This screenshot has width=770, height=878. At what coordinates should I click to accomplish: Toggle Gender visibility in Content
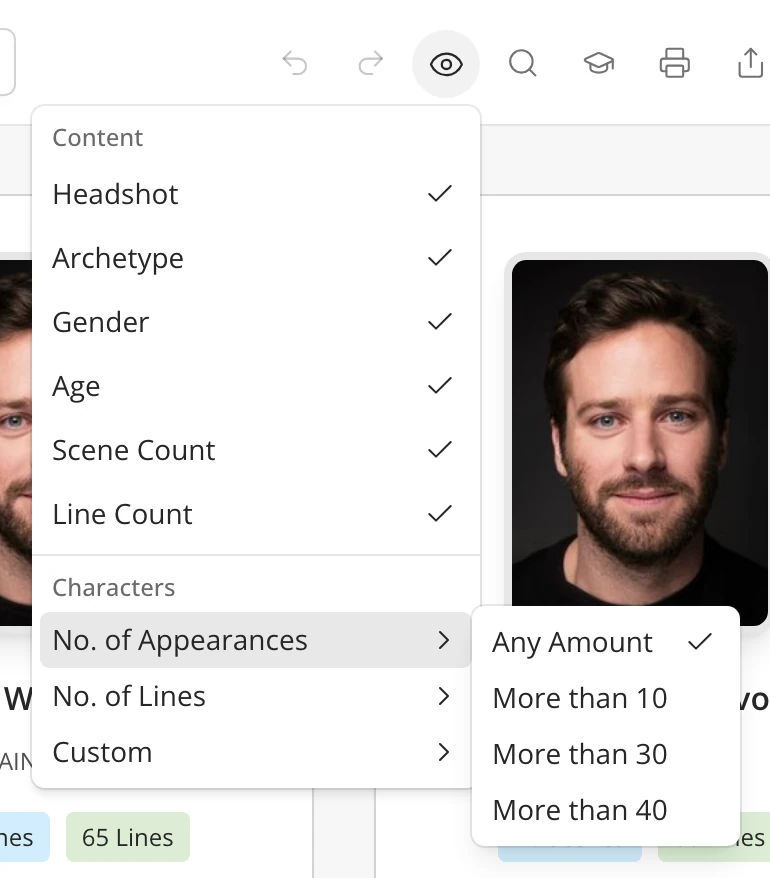click(256, 322)
